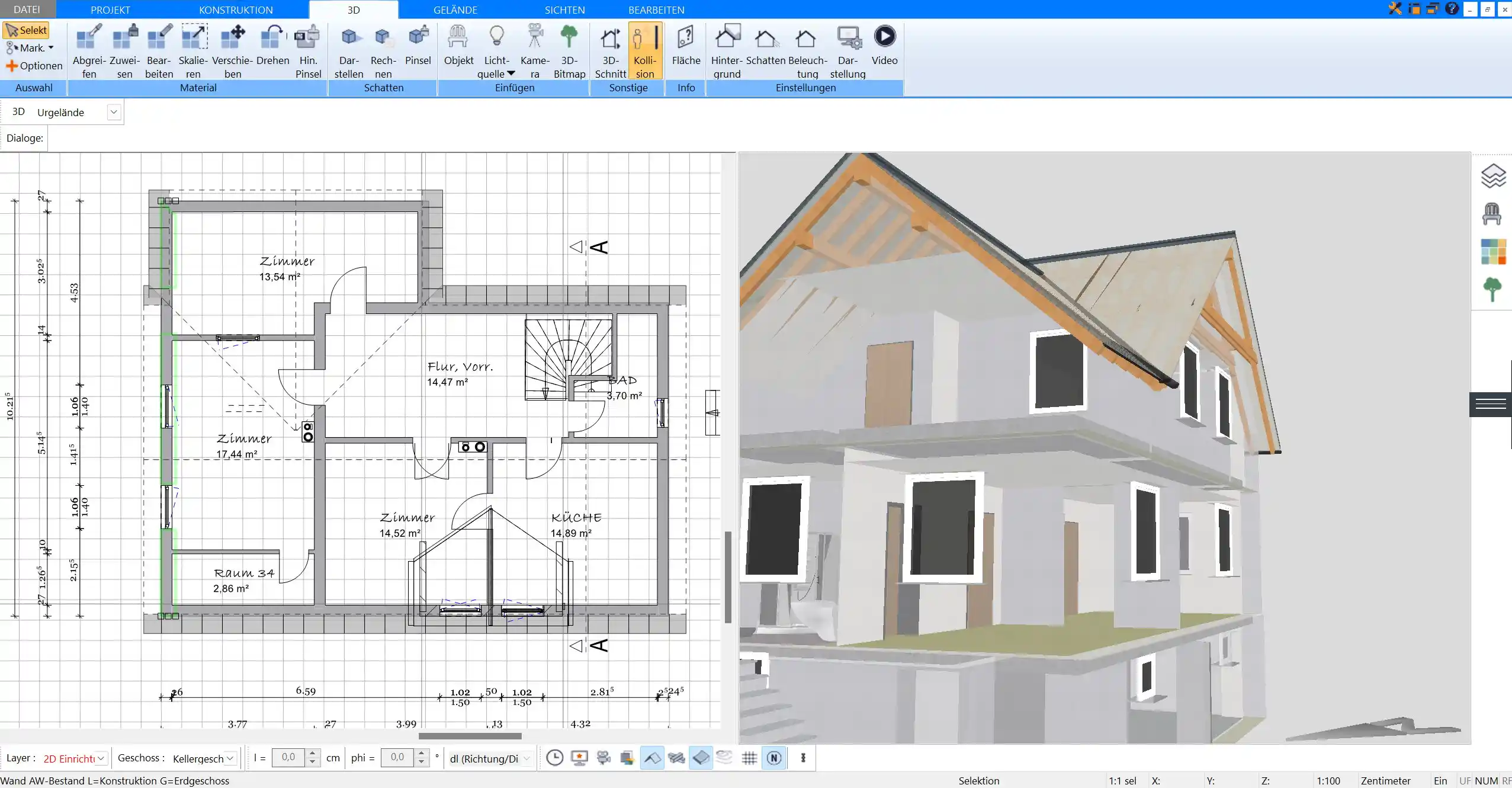Start the Video playback tool
1512x788 pixels.
tap(884, 45)
